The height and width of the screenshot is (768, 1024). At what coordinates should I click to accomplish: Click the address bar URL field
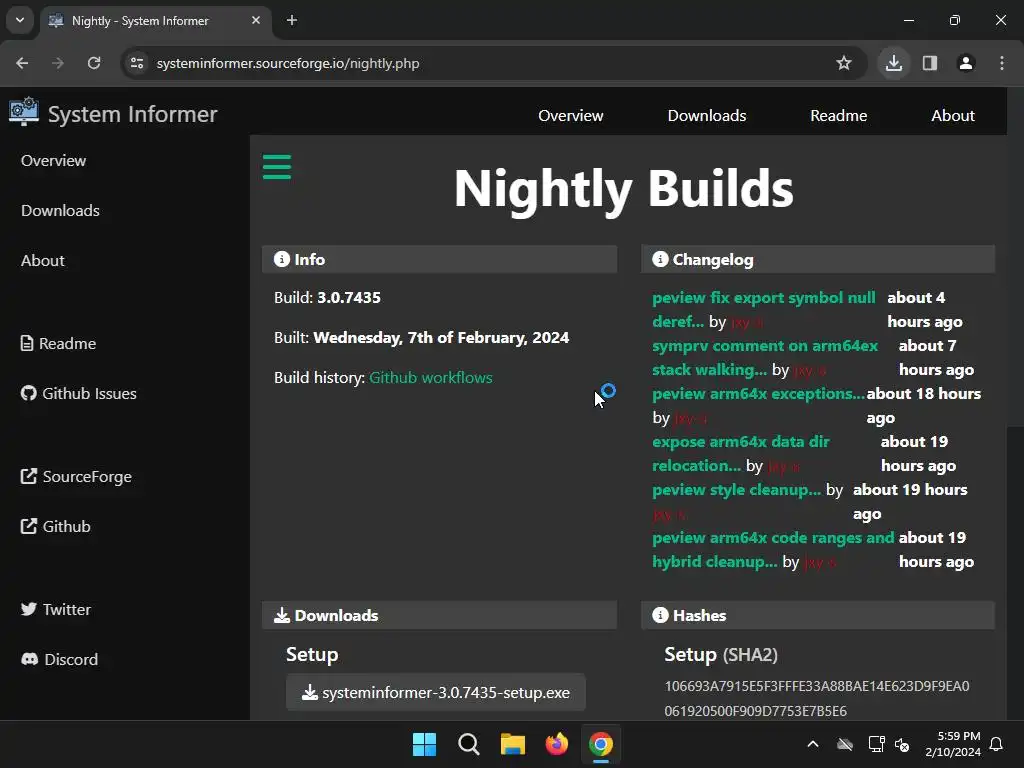coord(483,63)
